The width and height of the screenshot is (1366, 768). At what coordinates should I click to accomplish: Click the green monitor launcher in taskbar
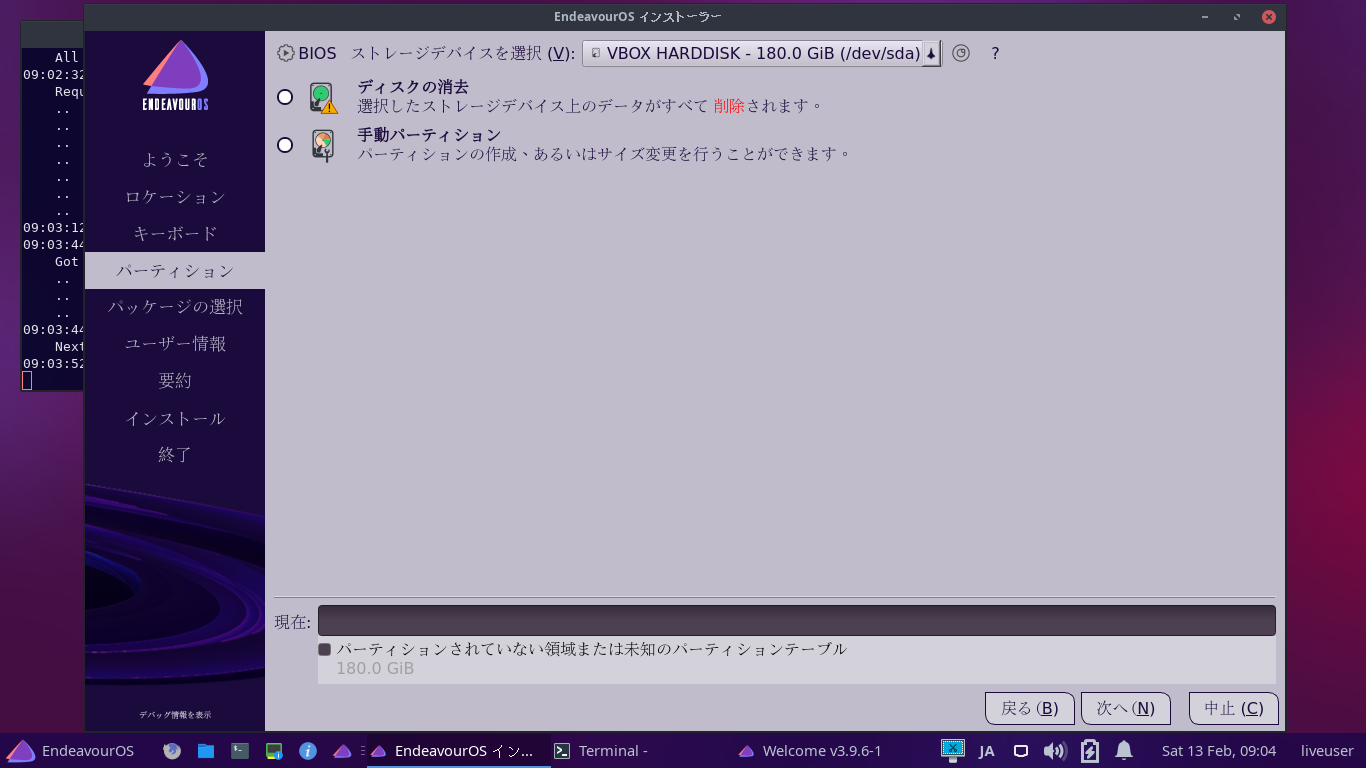(x=274, y=750)
